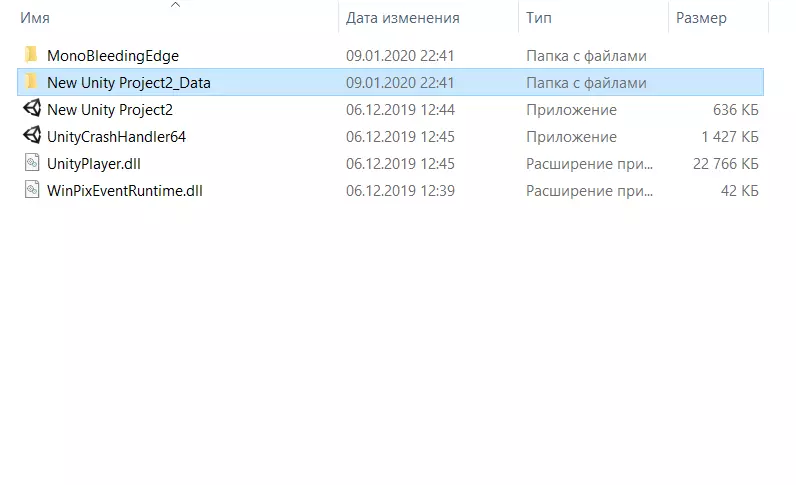The height and width of the screenshot is (485, 796).
Task: Click the Unity logo icon of New Unity Project2
Action: (32, 108)
